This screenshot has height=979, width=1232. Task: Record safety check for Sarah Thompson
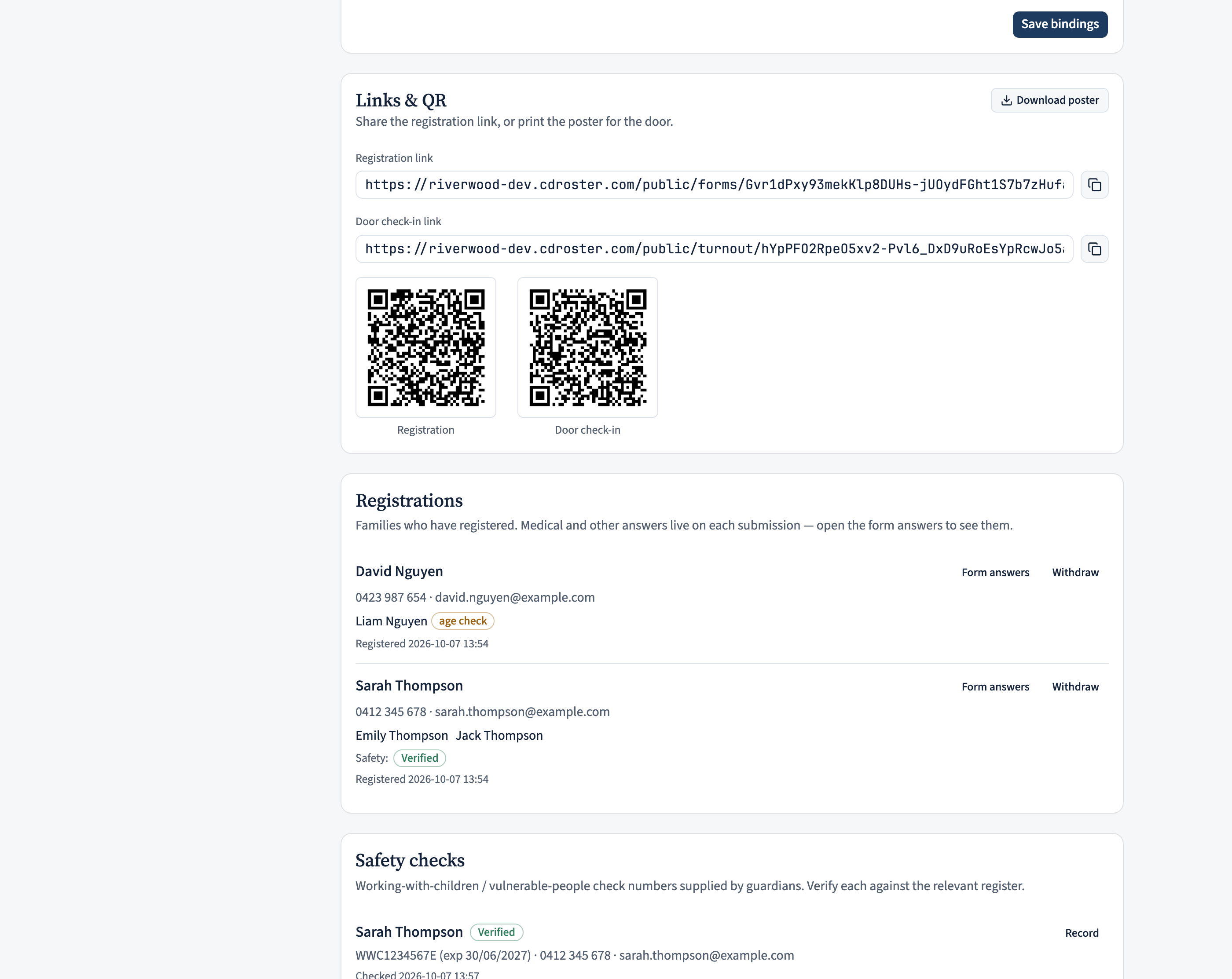[1082, 933]
